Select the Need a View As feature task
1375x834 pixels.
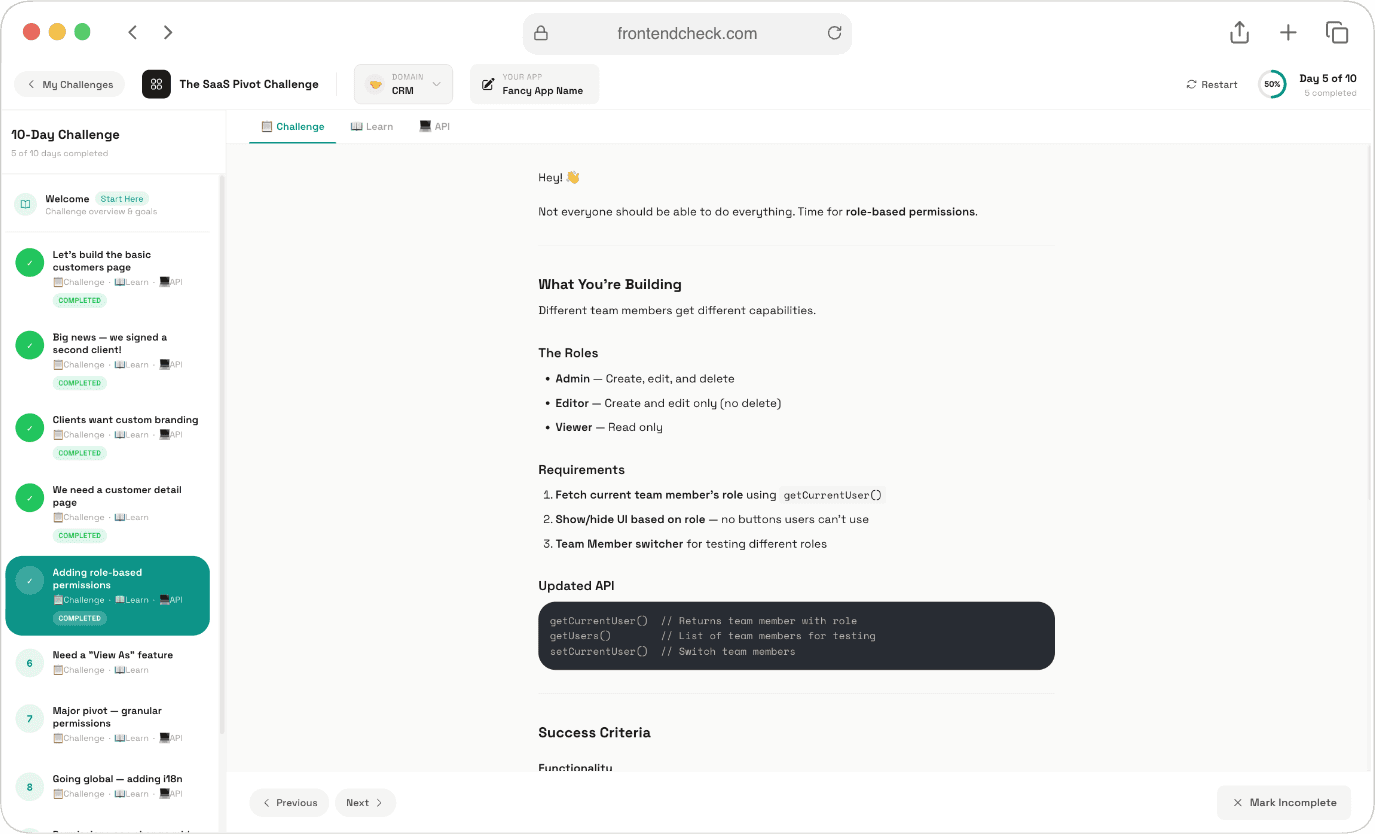coord(112,662)
